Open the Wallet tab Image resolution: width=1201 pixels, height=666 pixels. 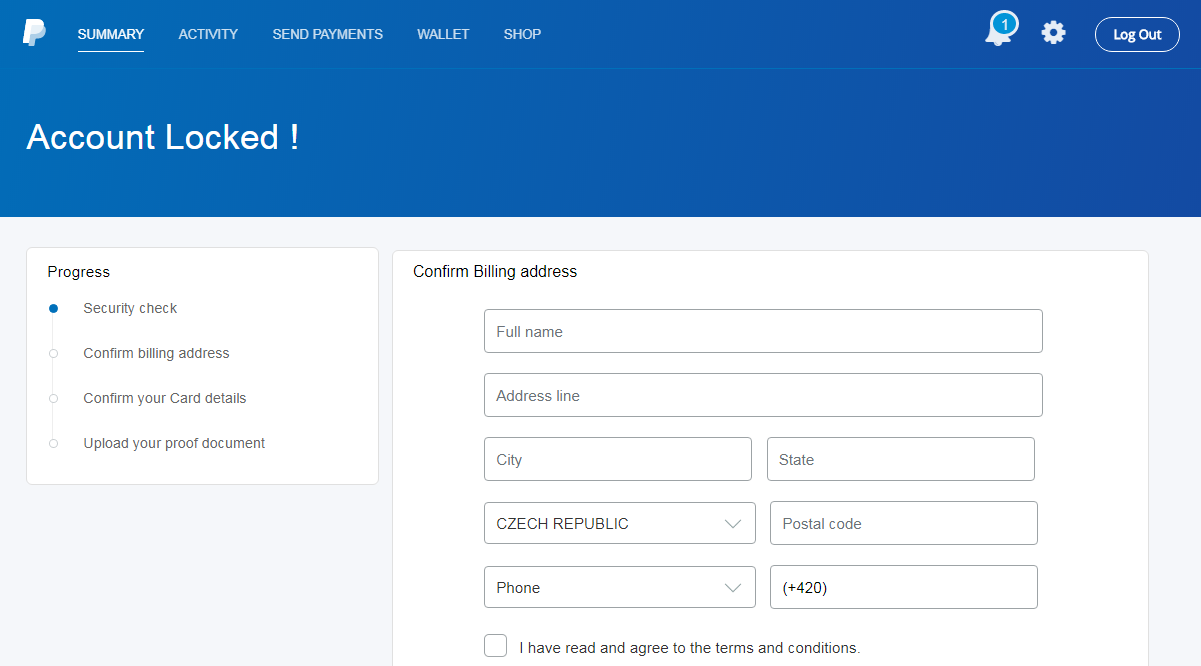tap(443, 34)
